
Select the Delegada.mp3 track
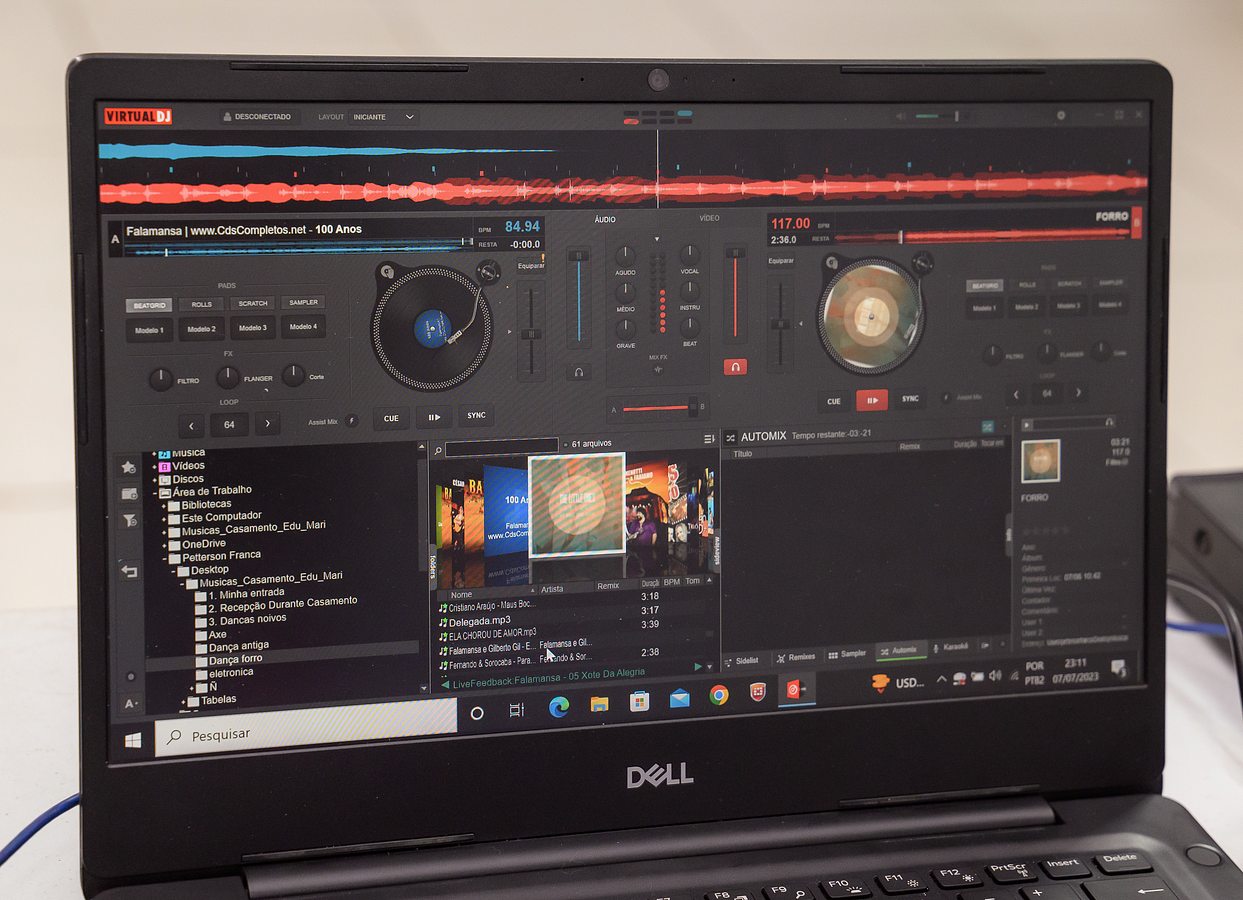[x=480, y=621]
